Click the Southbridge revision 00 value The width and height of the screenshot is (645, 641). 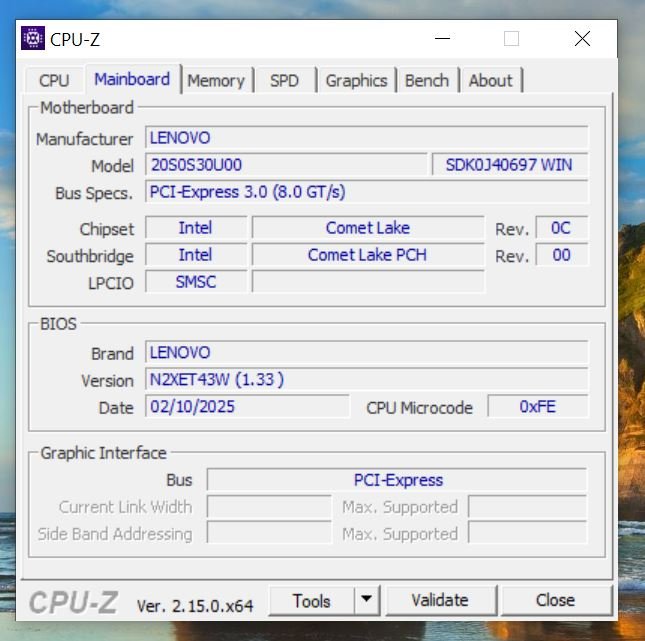(x=561, y=255)
